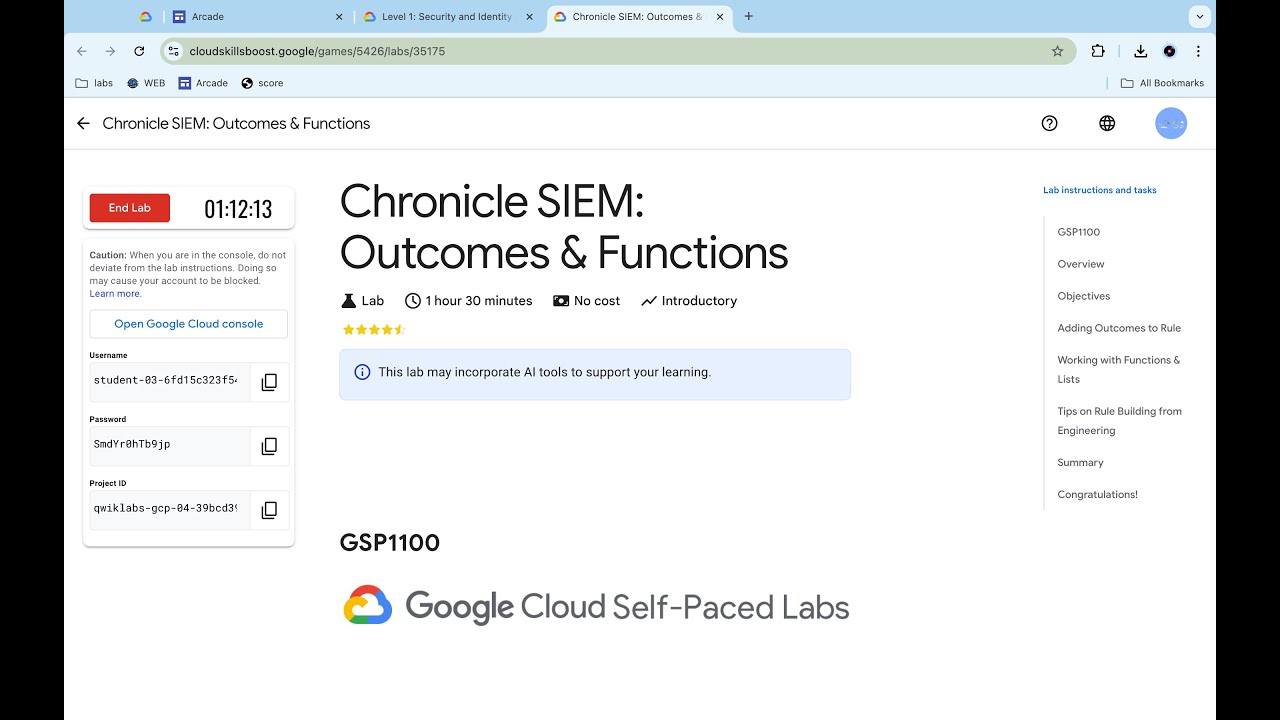Open the Chrome three-dot menu
1280x720 pixels.
(1198, 51)
